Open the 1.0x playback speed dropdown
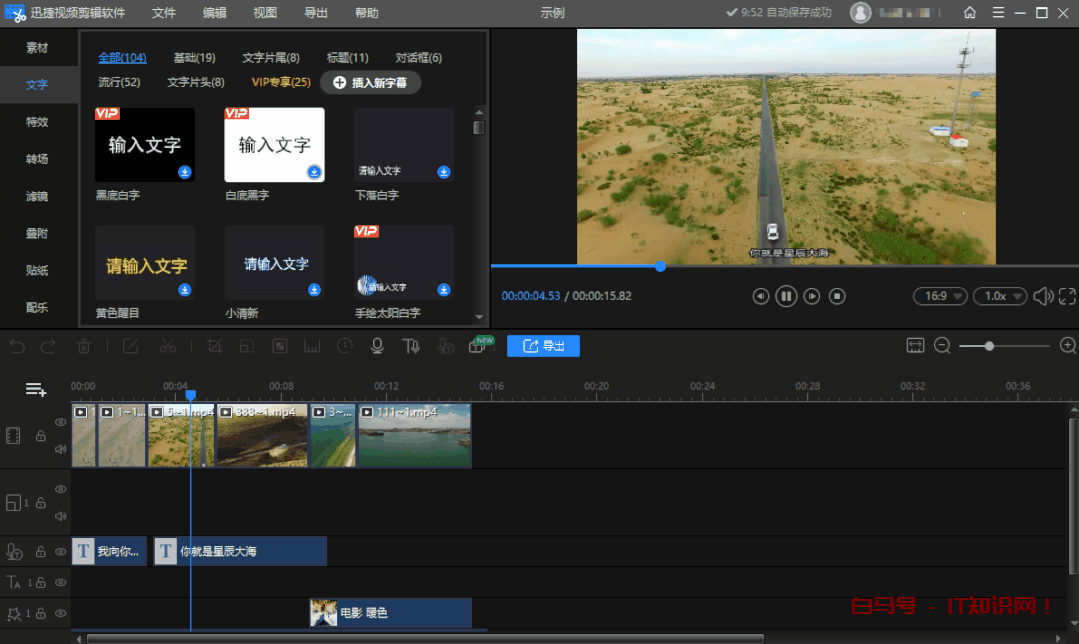 1001,296
